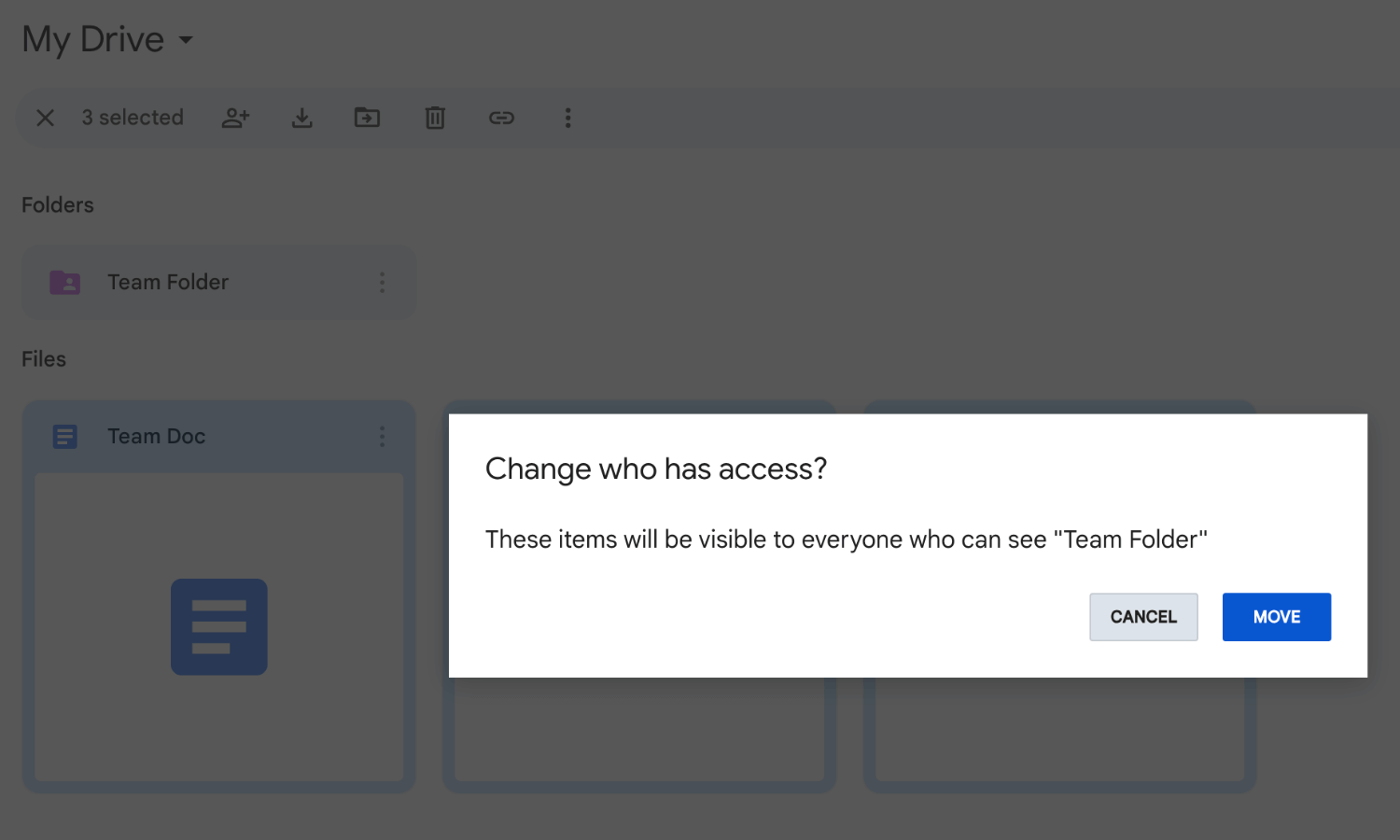Image resolution: width=1400 pixels, height=840 pixels.
Task: Click Cancel in the access dialog
Action: pyautogui.click(x=1143, y=617)
